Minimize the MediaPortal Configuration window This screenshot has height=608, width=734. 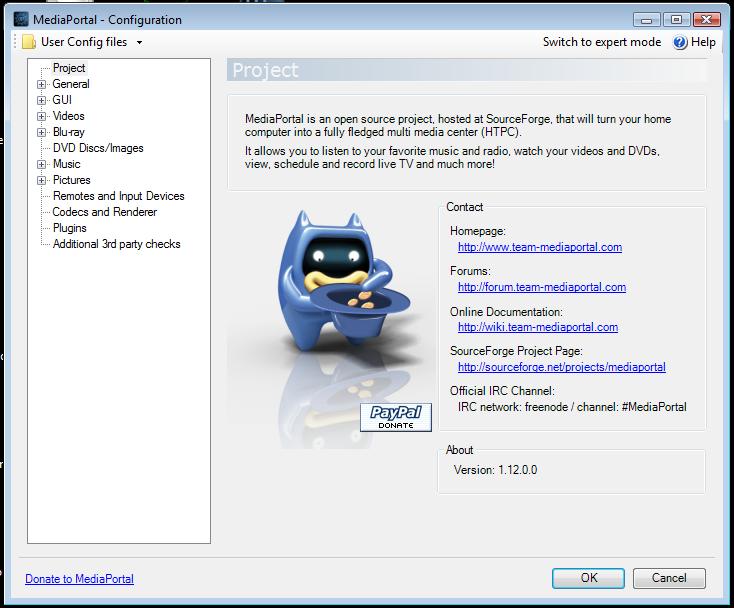(x=646, y=20)
